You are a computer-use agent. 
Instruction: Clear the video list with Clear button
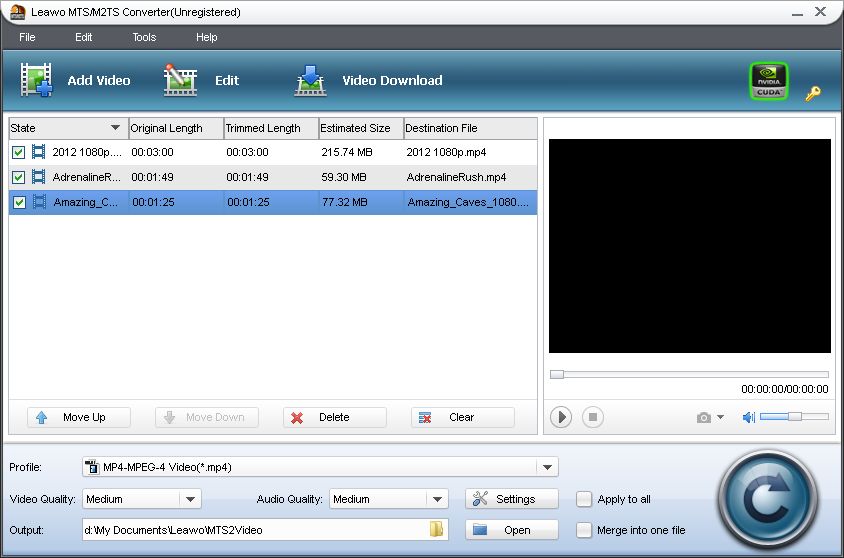click(463, 418)
